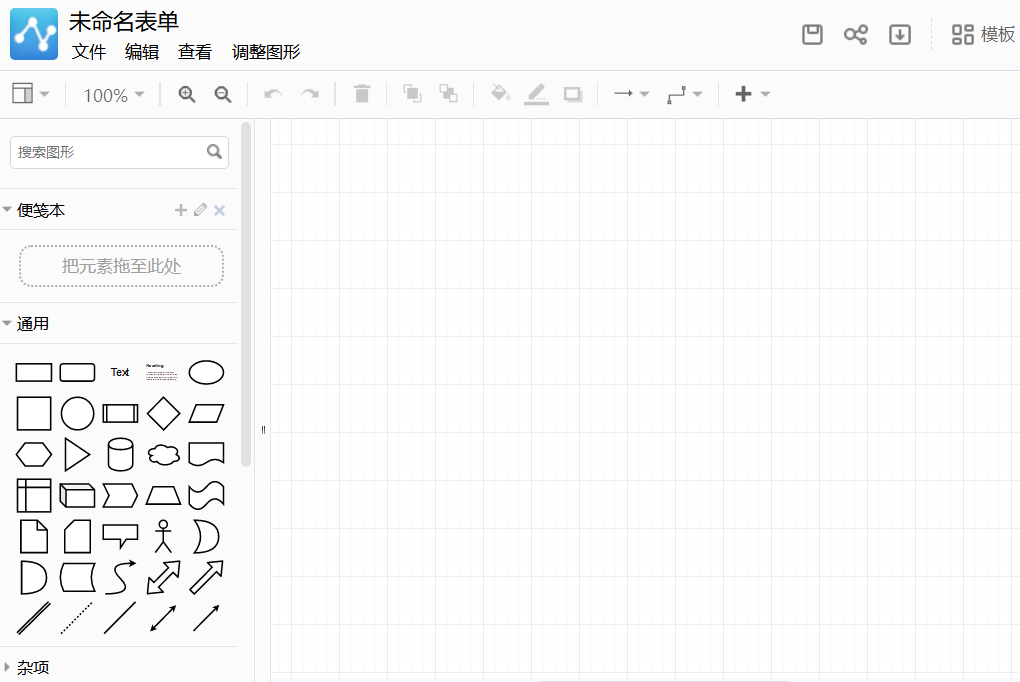Click the line color pencil icon
This screenshot has height=682, width=1020.
(536, 94)
